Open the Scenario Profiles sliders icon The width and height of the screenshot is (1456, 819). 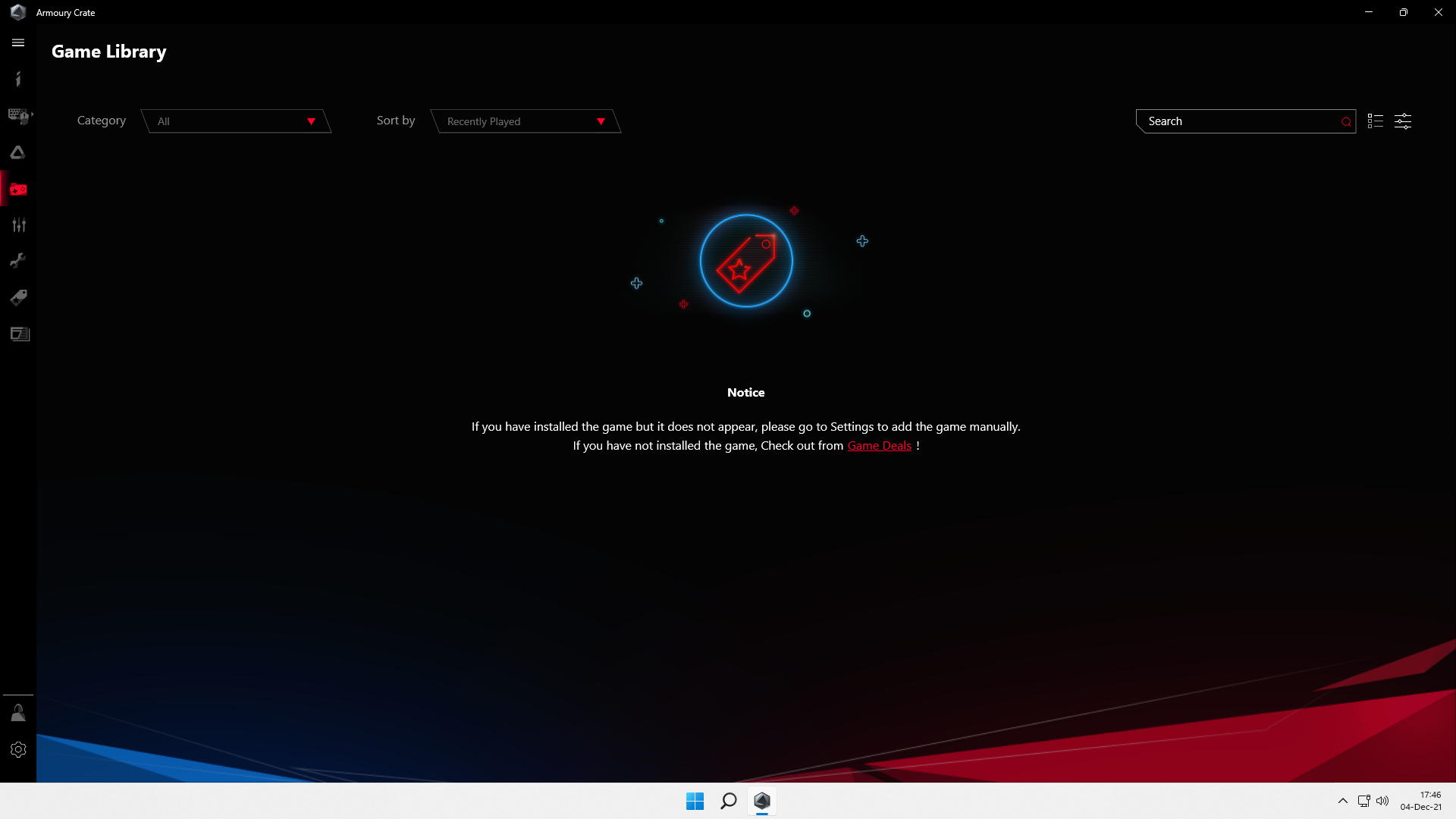[x=18, y=225]
